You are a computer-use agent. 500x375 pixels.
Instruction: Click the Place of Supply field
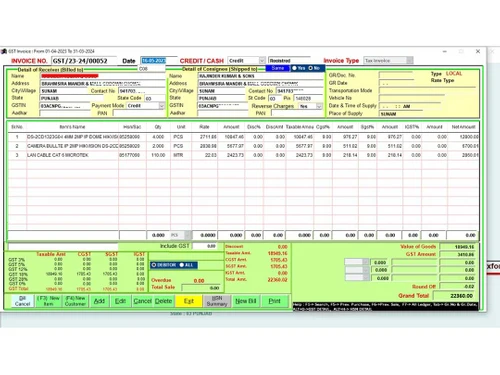(401, 114)
